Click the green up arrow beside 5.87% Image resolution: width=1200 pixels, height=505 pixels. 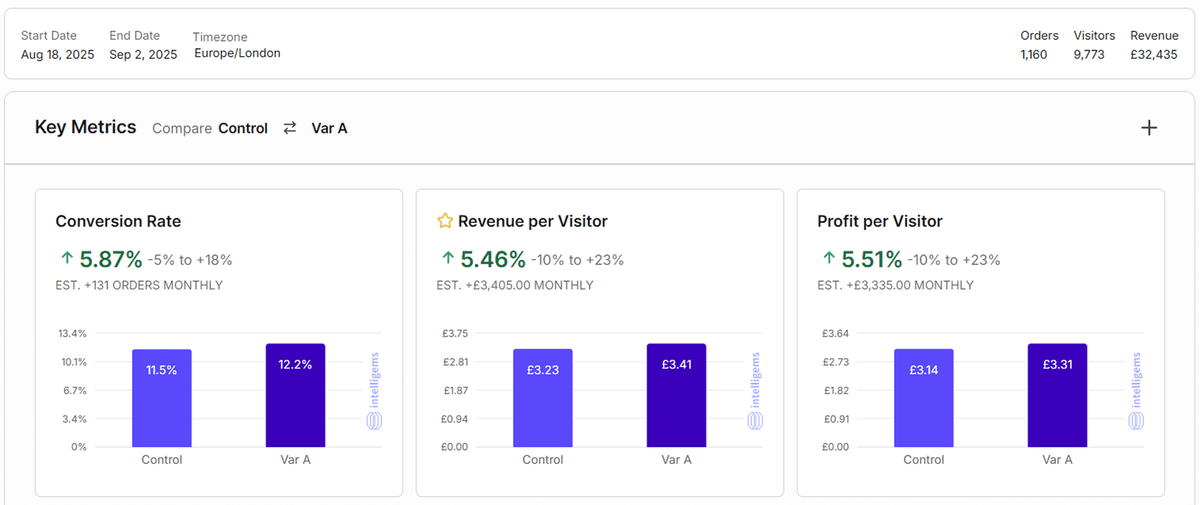(x=66, y=260)
